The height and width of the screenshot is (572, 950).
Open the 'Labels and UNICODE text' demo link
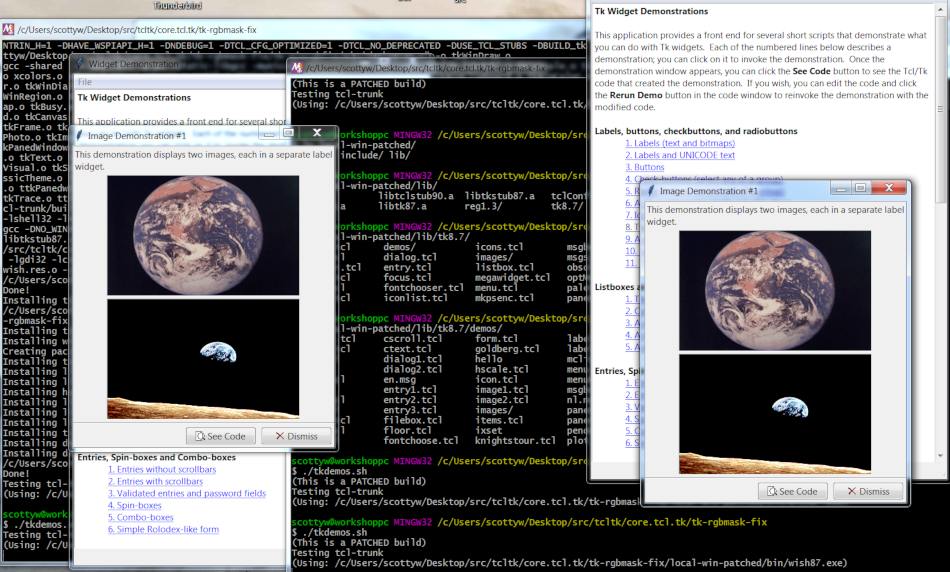(680, 155)
